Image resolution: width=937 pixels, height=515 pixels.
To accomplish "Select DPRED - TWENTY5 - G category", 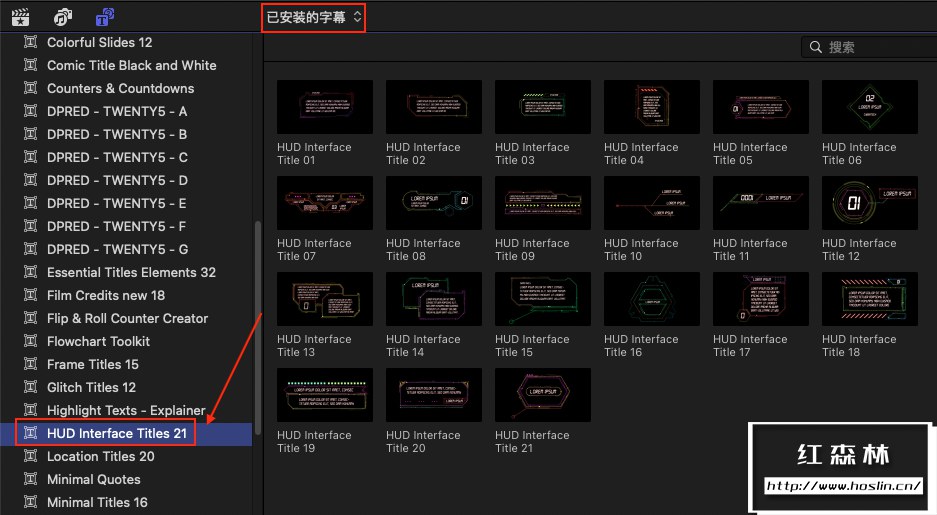I will pyautogui.click(x=118, y=249).
